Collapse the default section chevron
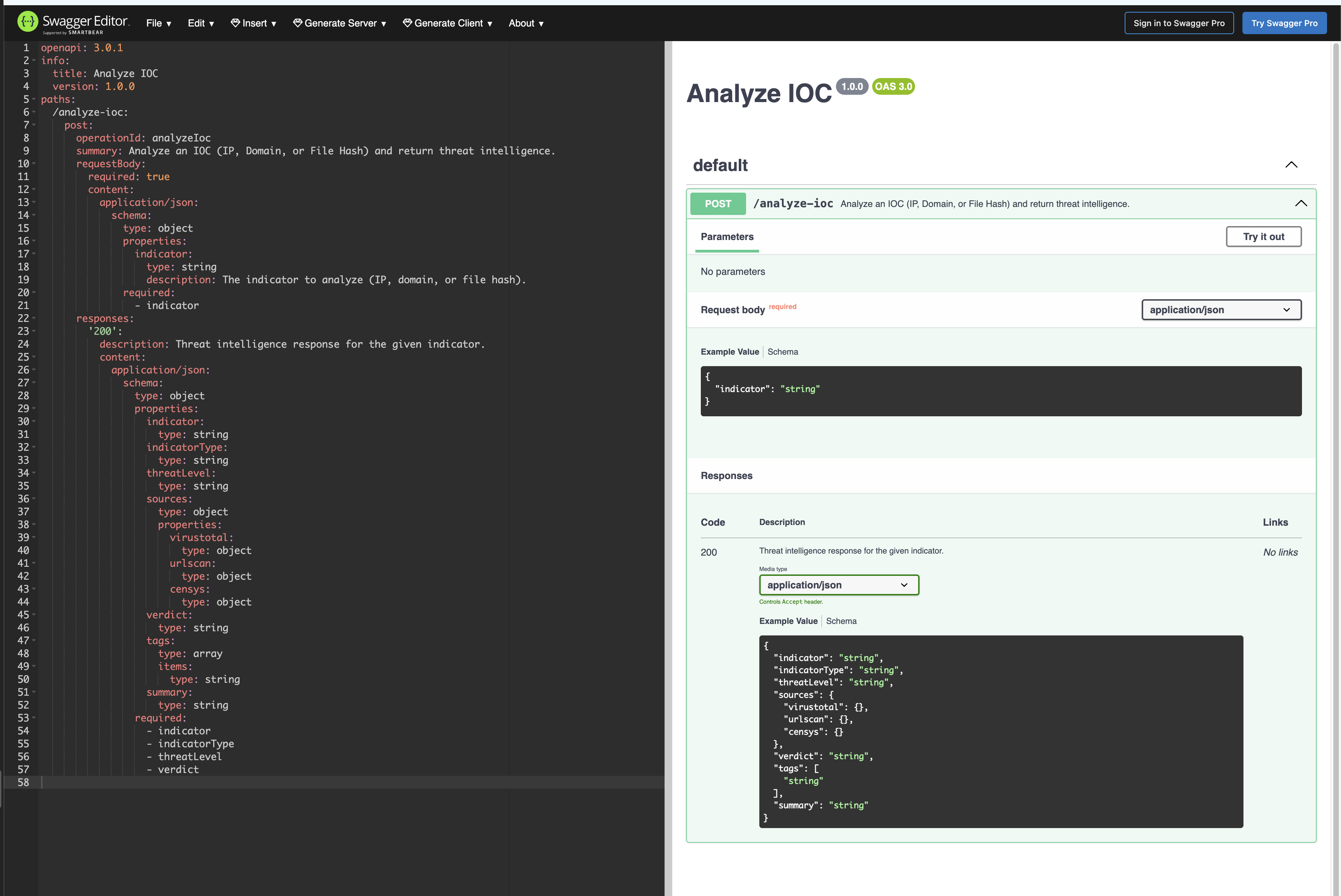Viewport: 1341px width, 896px height. point(1291,165)
